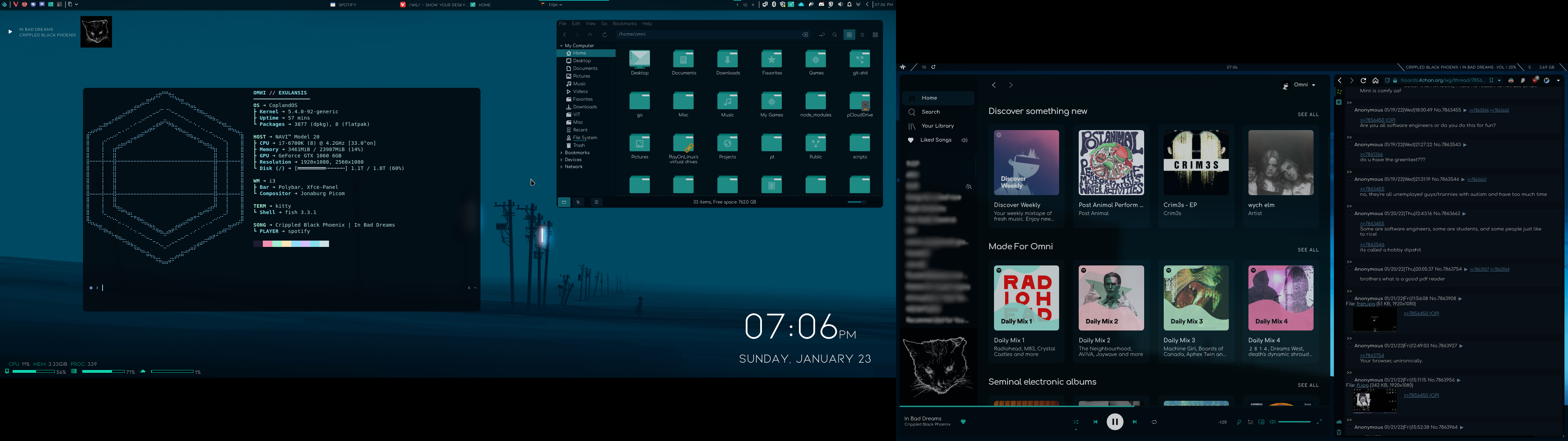The width and height of the screenshot is (1568, 441).
Task: Adjust the Spotify volume slider
Action: pos(1294,422)
